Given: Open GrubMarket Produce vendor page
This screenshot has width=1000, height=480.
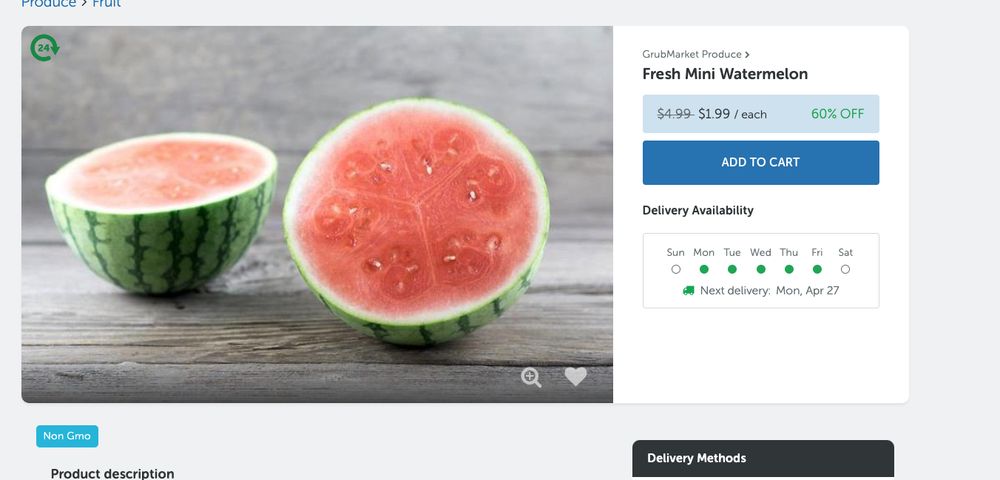Looking at the screenshot, I should click(x=692, y=54).
